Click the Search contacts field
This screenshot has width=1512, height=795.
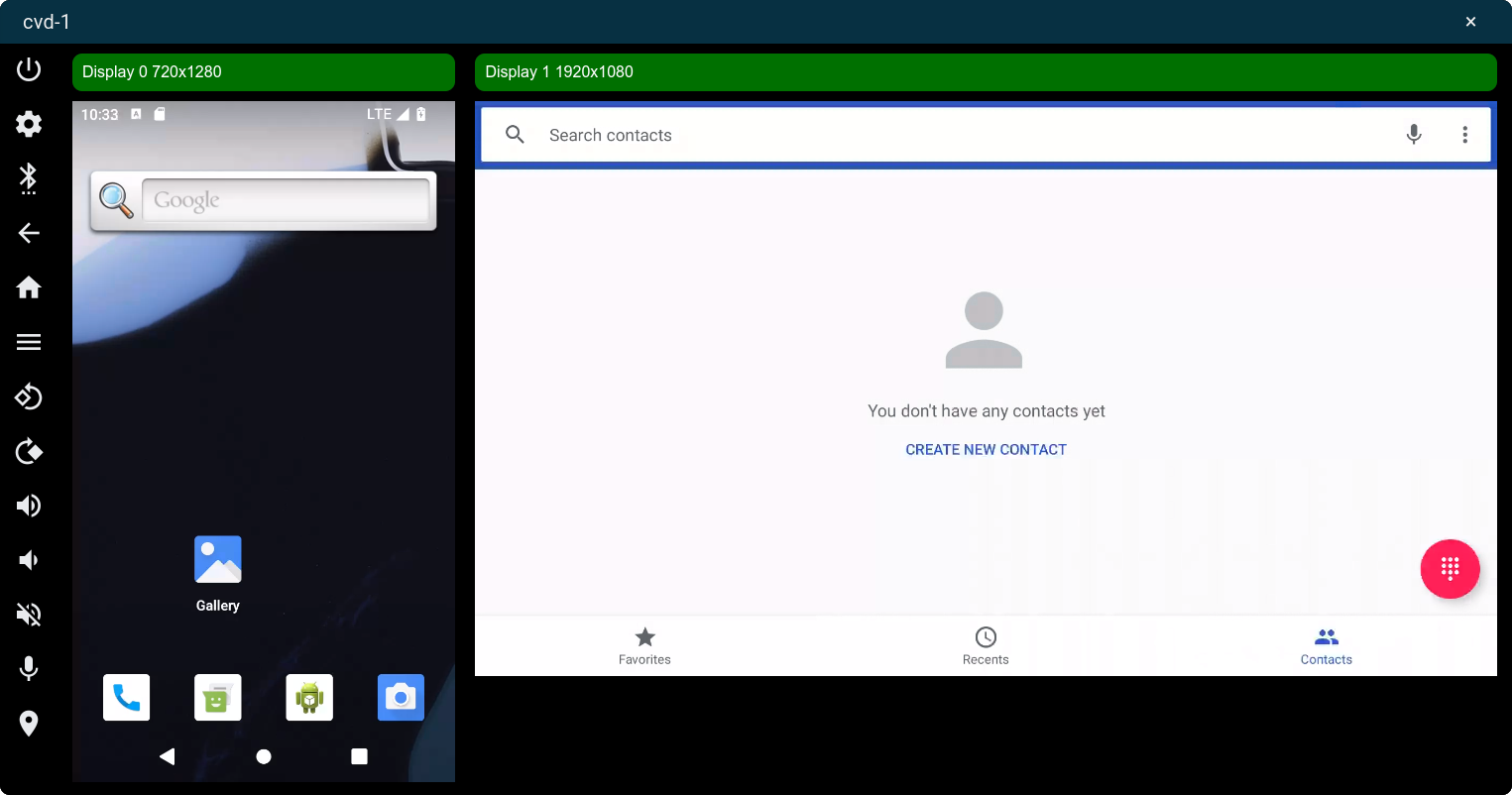pos(952,135)
